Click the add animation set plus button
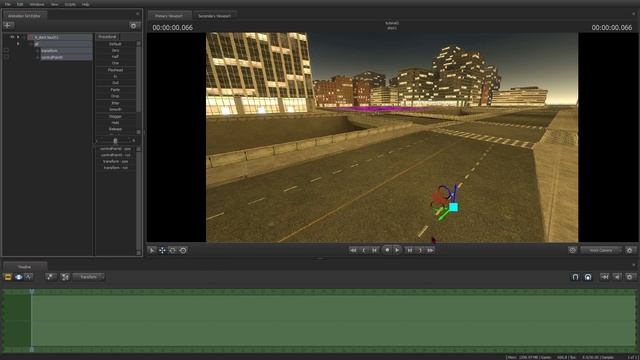This screenshot has height=360, width=640. click(8, 25)
